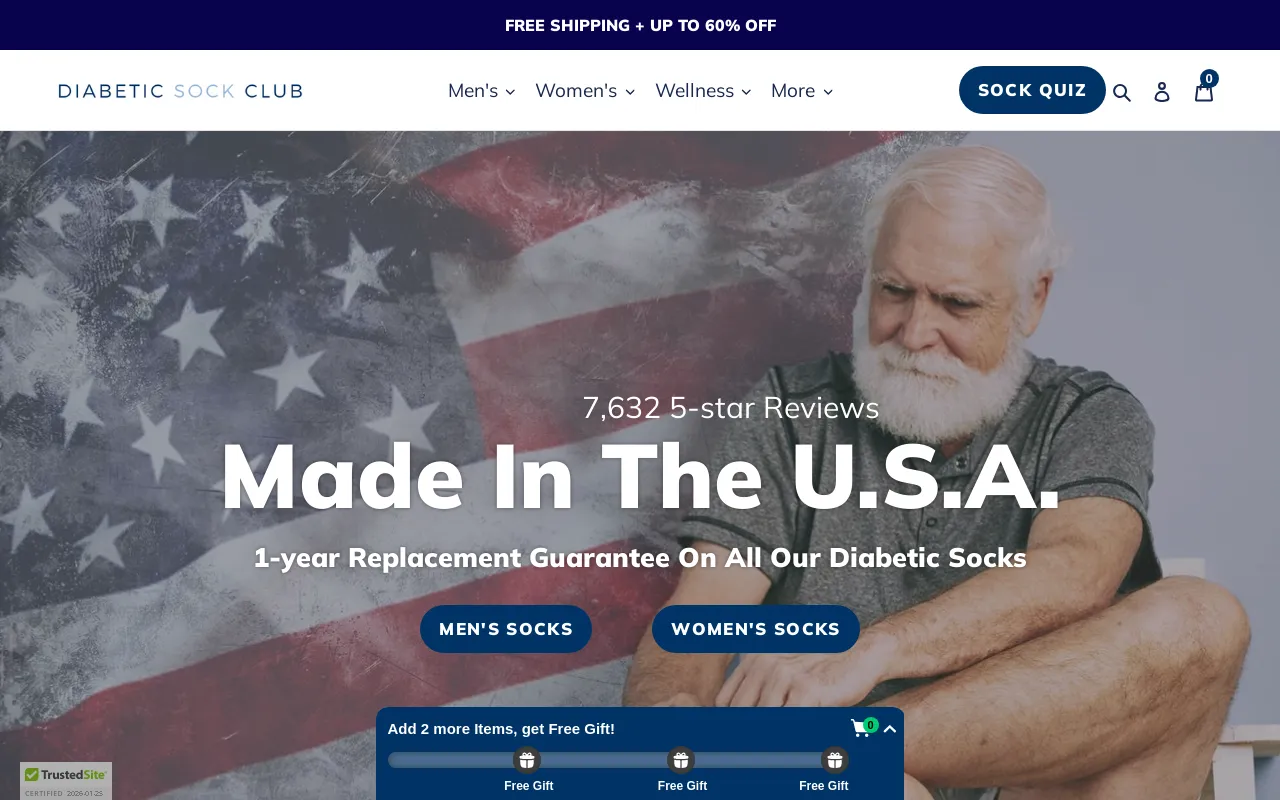Screen dimensions: 1280x800
Task: Open the gift bar cart icon
Action: 862,728
